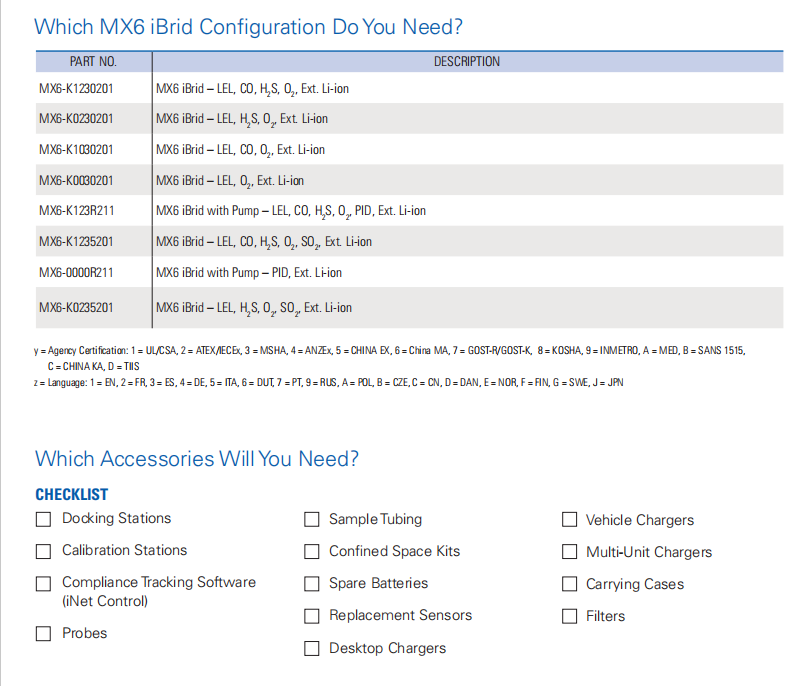
Task: Click the DESCRIPTION column header
Action: tap(467, 62)
